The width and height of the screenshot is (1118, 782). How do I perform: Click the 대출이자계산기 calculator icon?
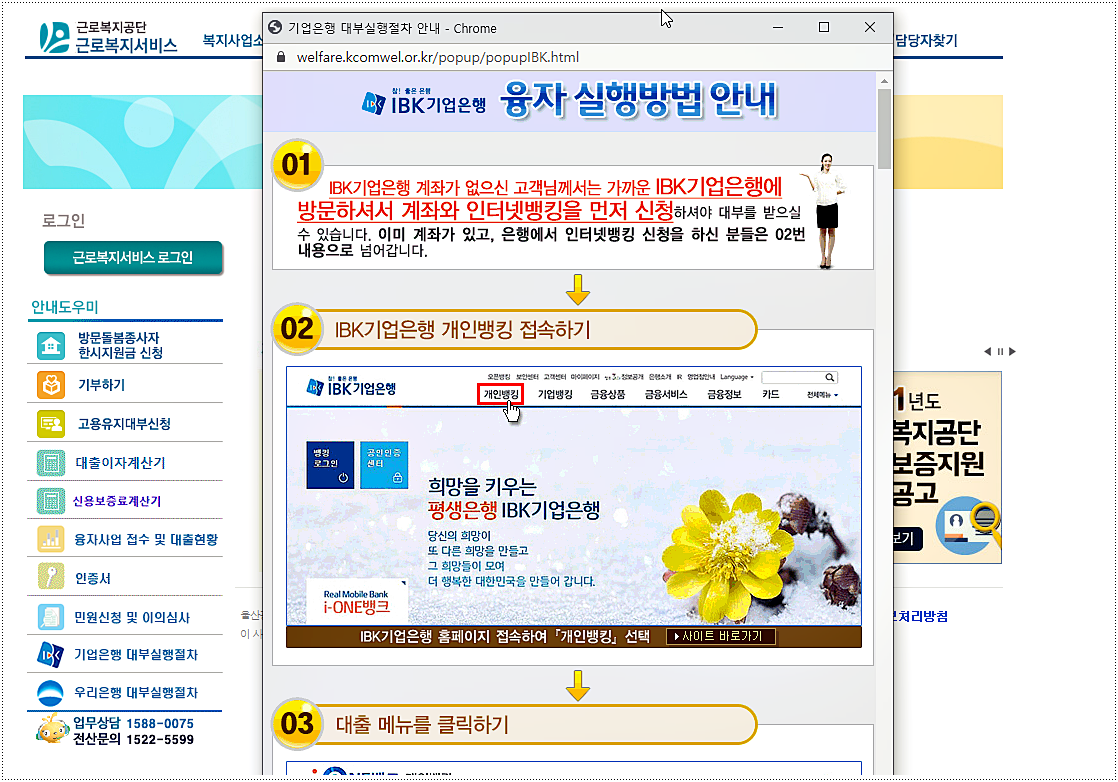click(51, 463)
